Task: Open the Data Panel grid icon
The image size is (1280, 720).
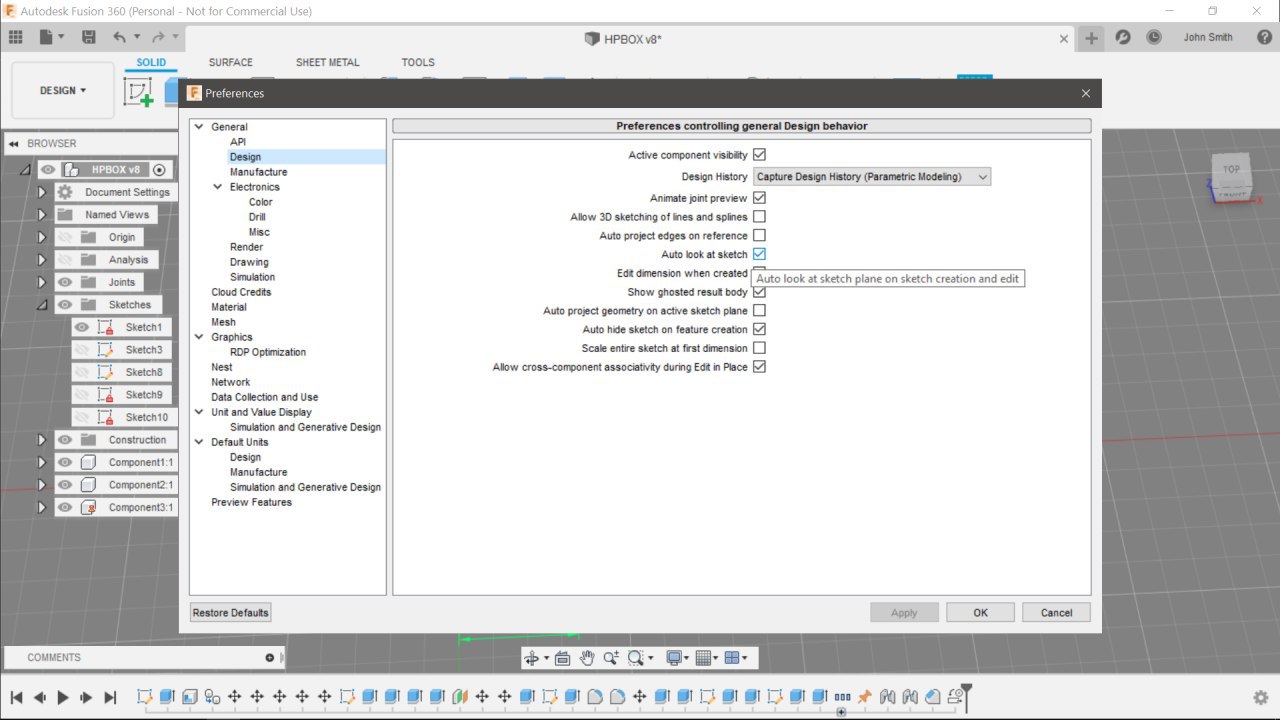Action: pos(15,37)
